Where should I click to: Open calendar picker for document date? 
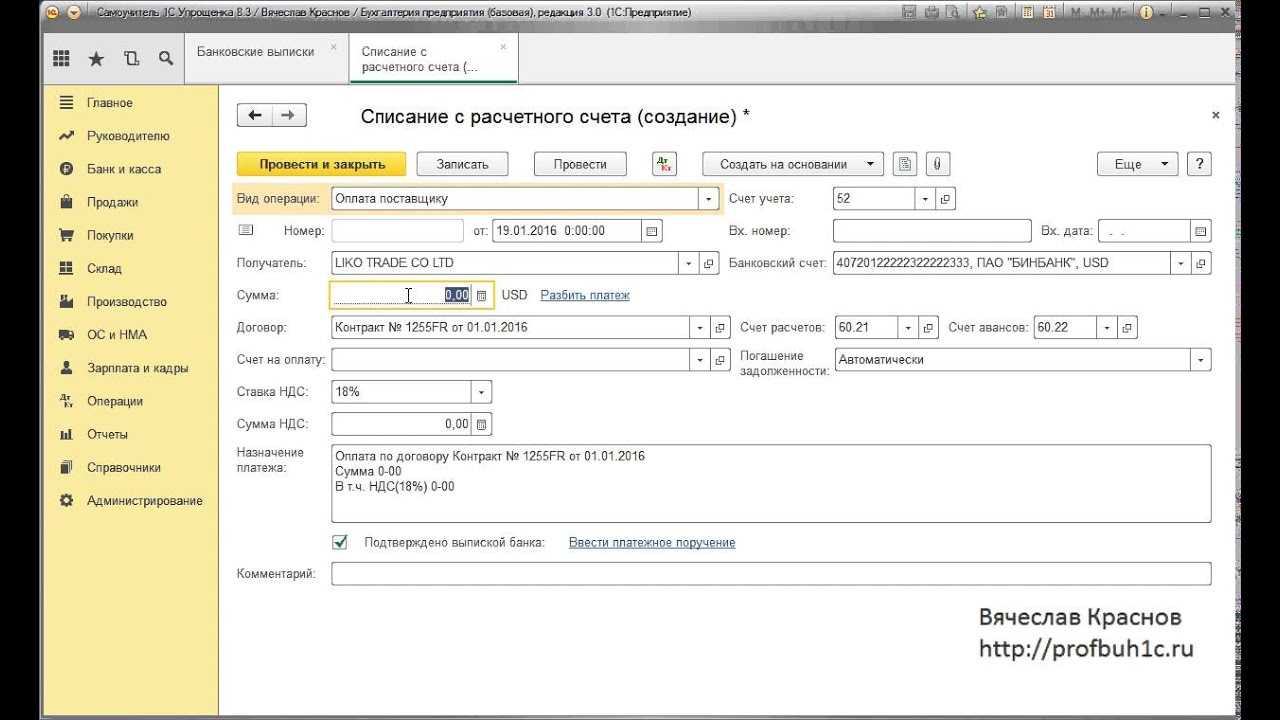point(652,231)
